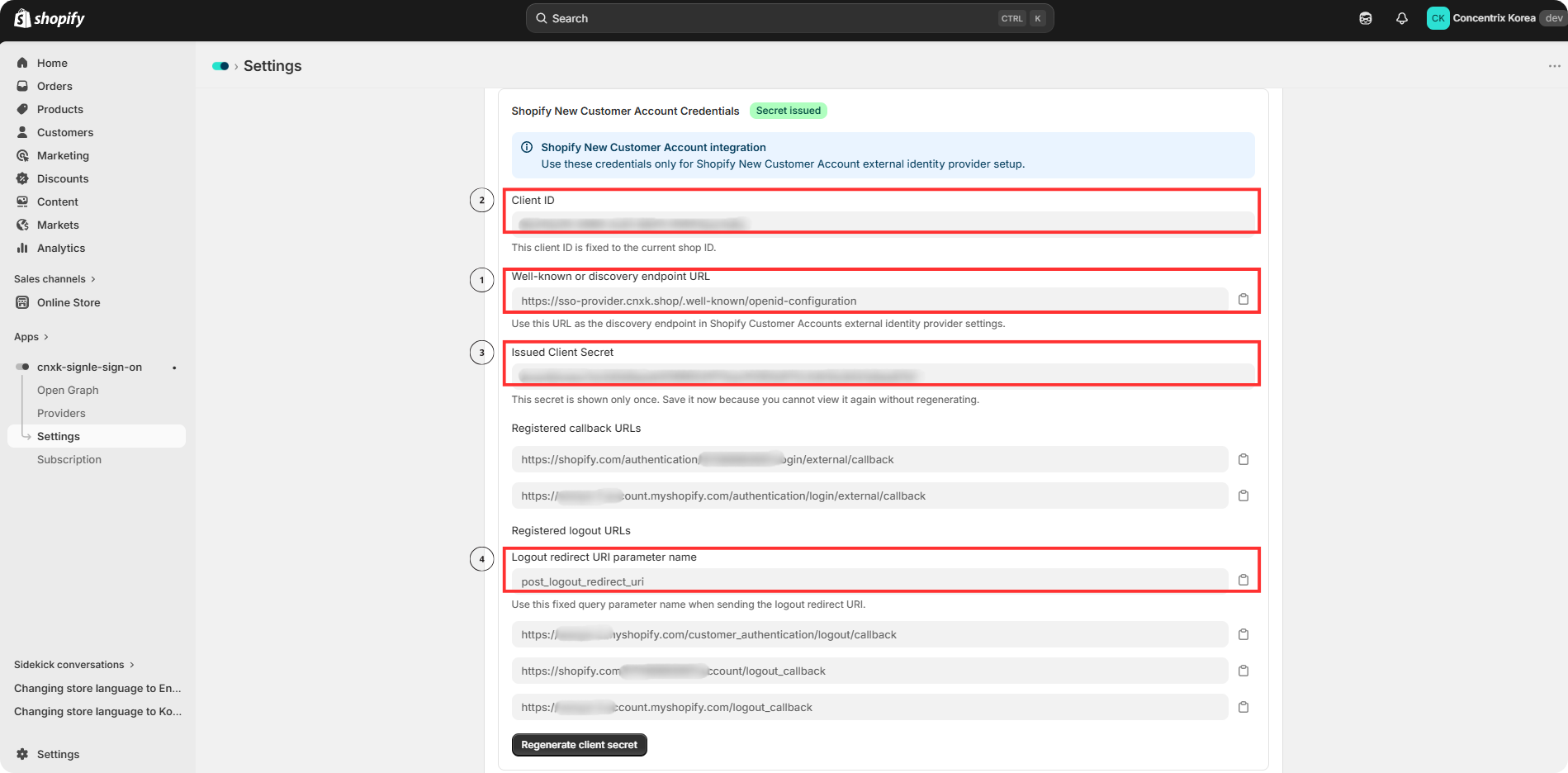Click the Issued Client Secret field

tap(883, 376)
